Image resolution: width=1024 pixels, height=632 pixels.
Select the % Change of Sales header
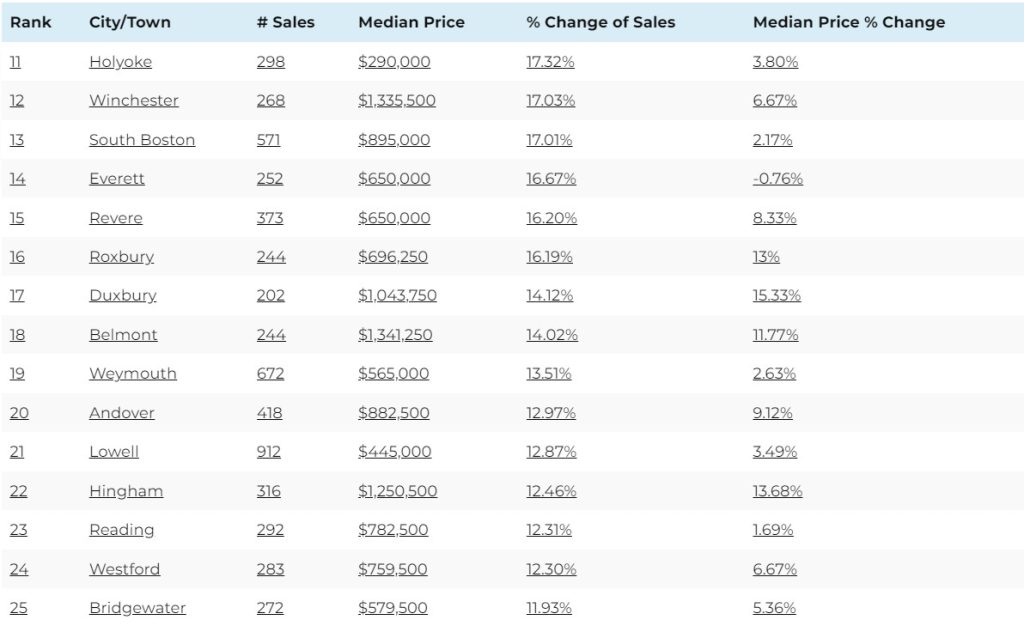click(601, 22)
